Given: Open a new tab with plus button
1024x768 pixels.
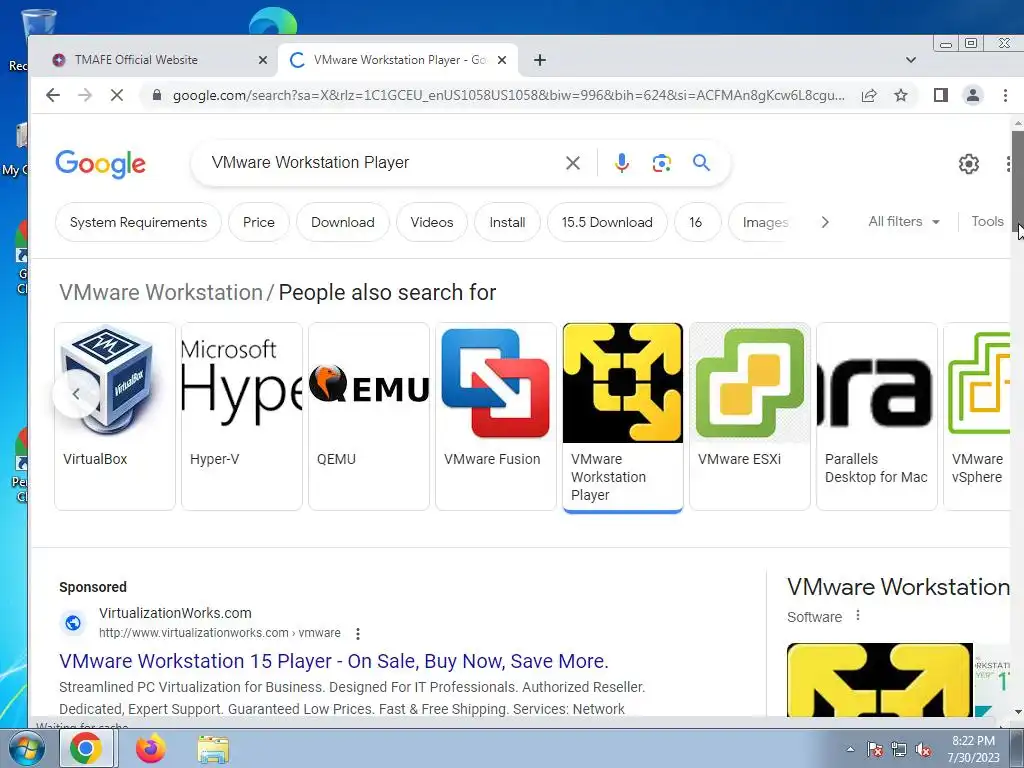Looking at the screenshot, I should coord(539,60).
